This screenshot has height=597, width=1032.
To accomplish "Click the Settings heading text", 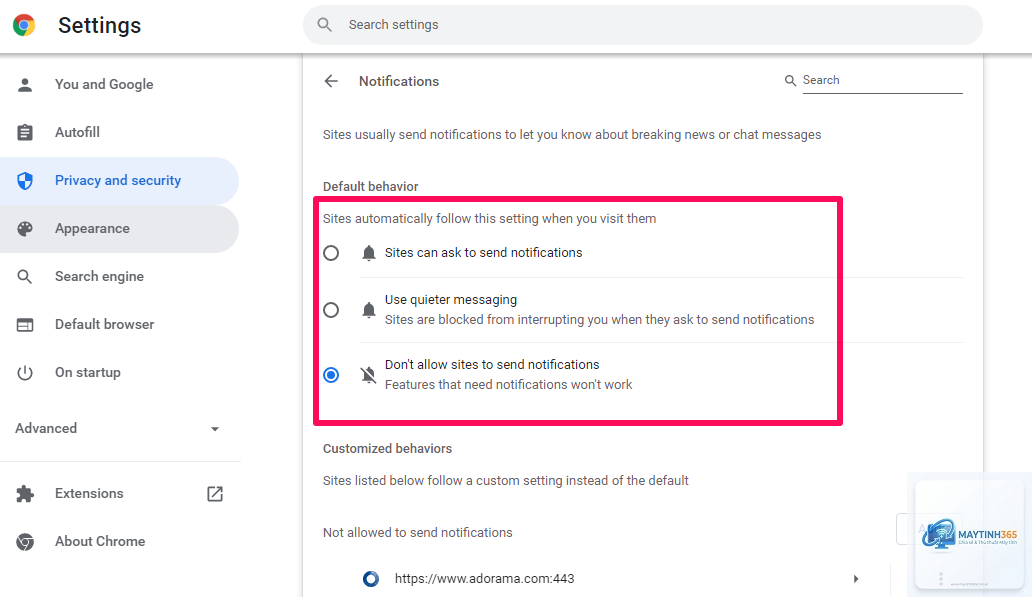I will coord(99,25).
